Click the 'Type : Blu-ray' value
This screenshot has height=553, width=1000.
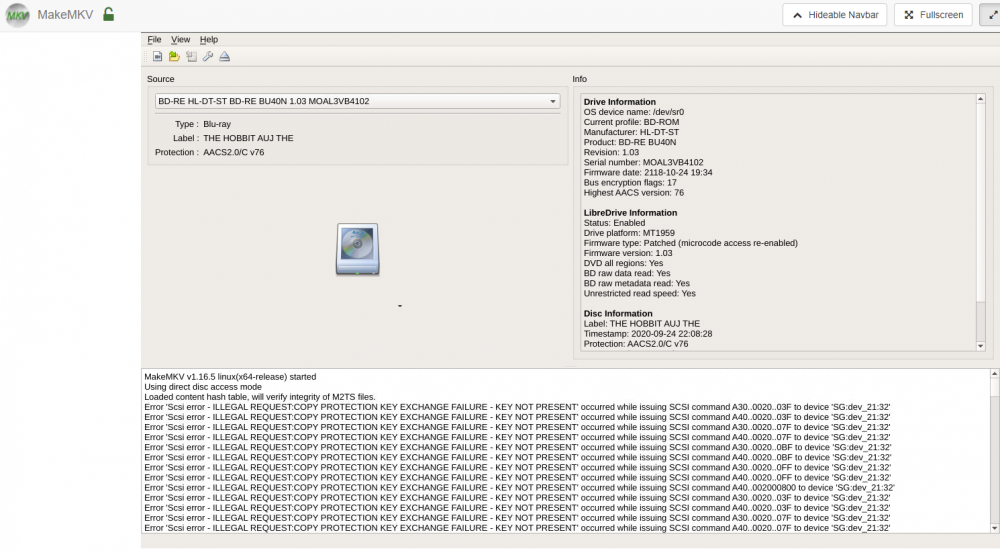217,124
